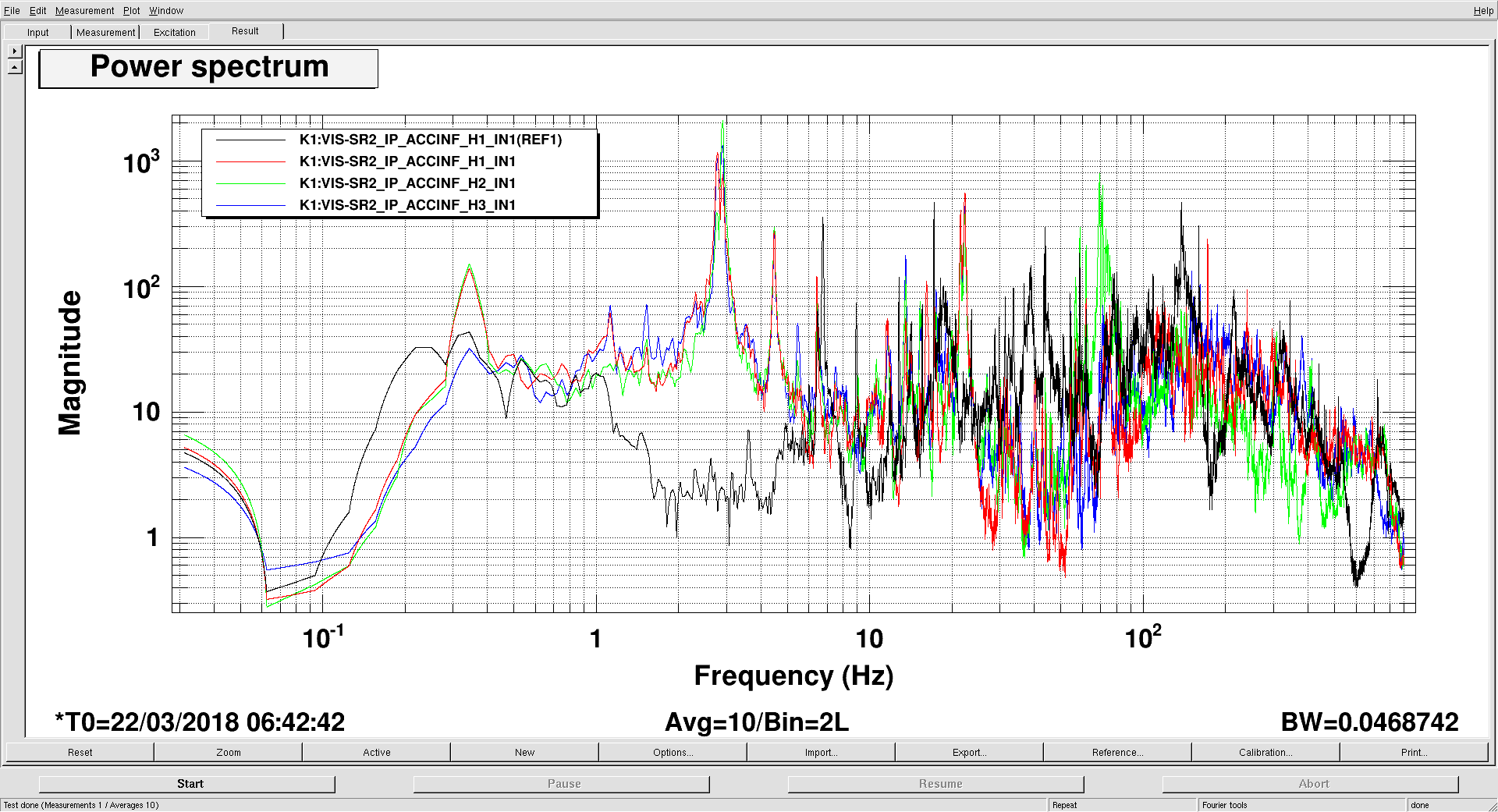Click the Zoom button
This screenshot has width=1498, height=812.
(229, 752)
